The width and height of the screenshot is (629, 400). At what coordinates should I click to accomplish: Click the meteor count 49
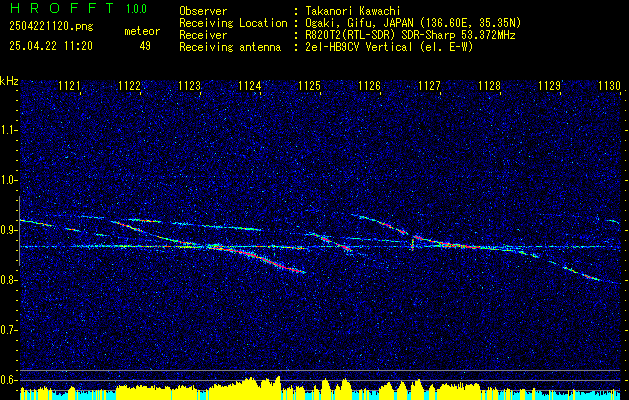[x=145, y=46]
